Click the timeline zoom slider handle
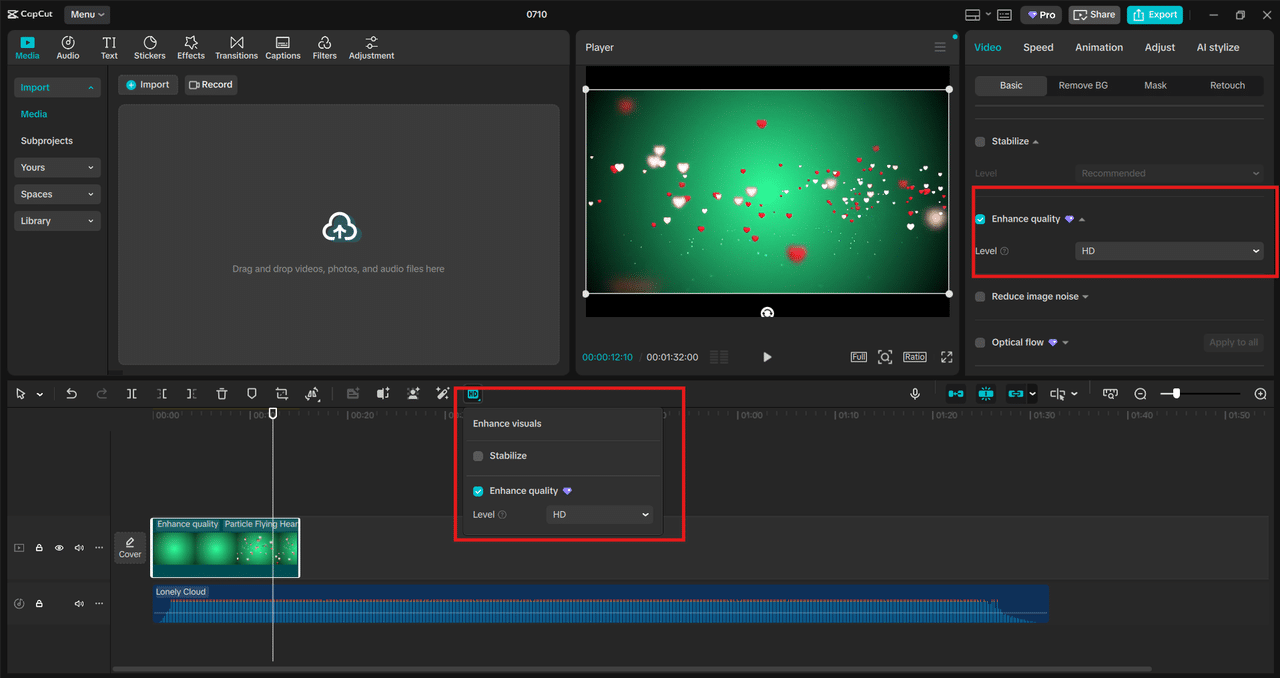Image resolution: width=1280 pixels, height=678 pixels. pos(1176,394)
